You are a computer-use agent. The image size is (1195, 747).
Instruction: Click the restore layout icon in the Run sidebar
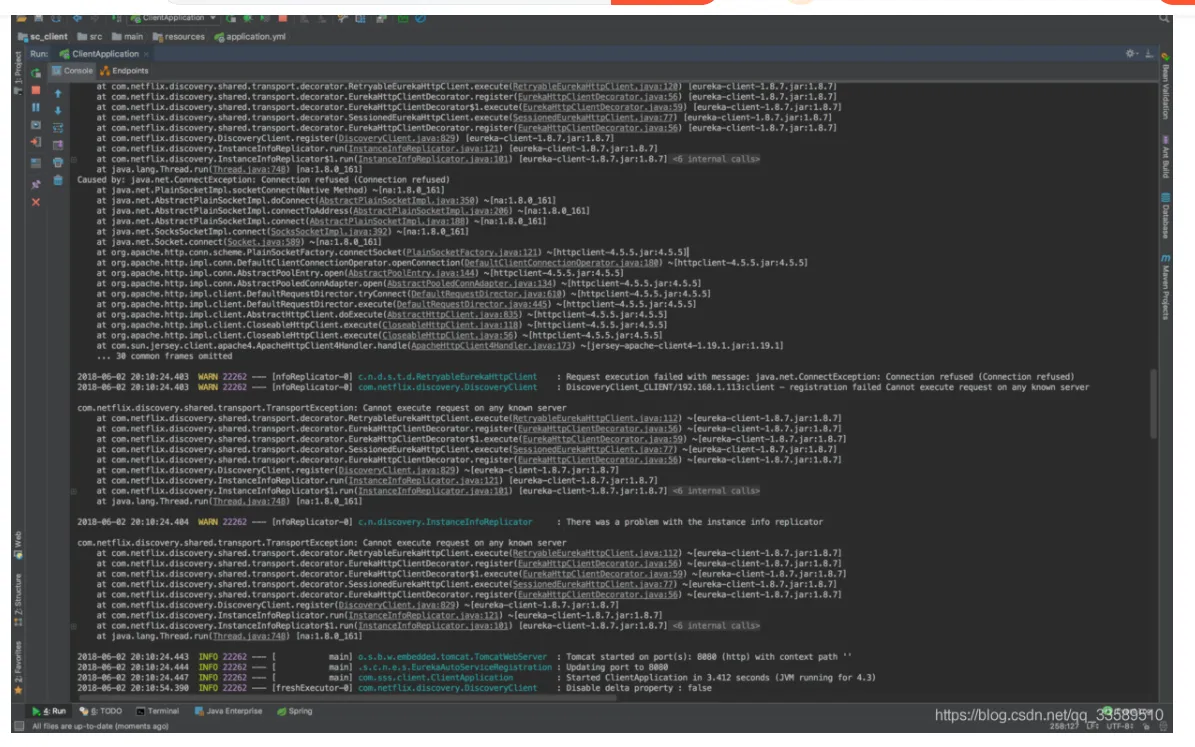36,162
